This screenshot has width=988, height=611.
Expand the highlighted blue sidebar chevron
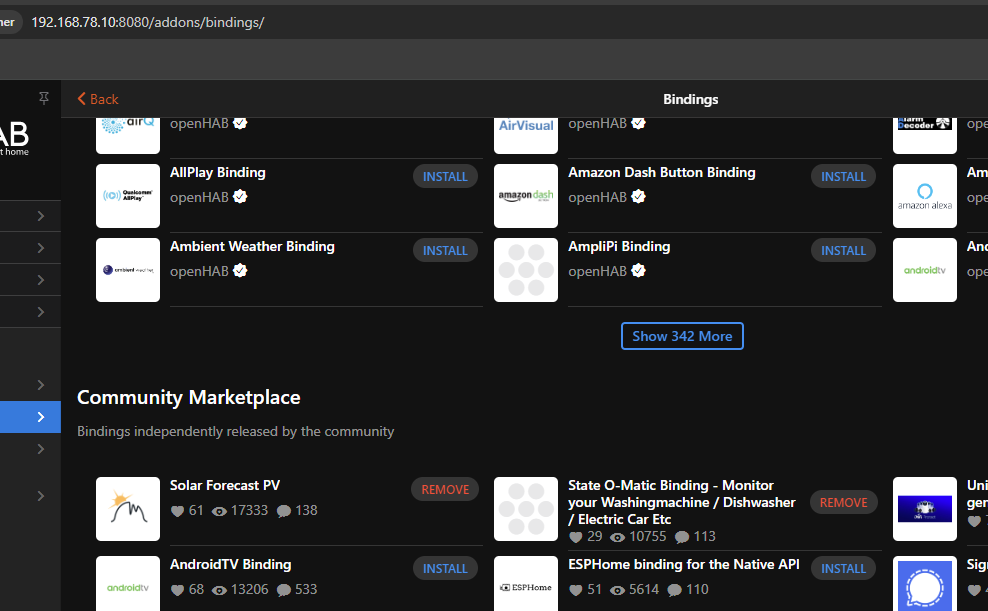pyautogui.click(x=40, y=417)
